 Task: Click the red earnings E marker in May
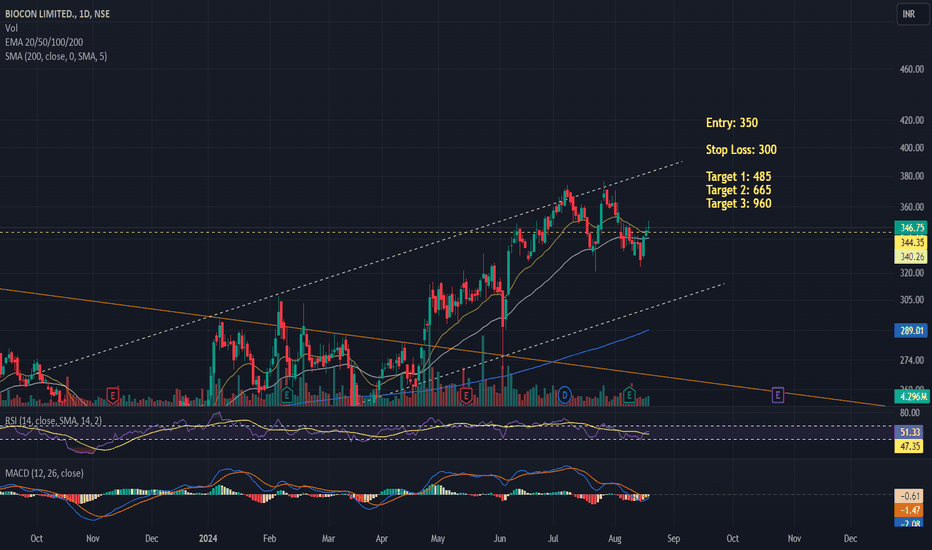466,394
